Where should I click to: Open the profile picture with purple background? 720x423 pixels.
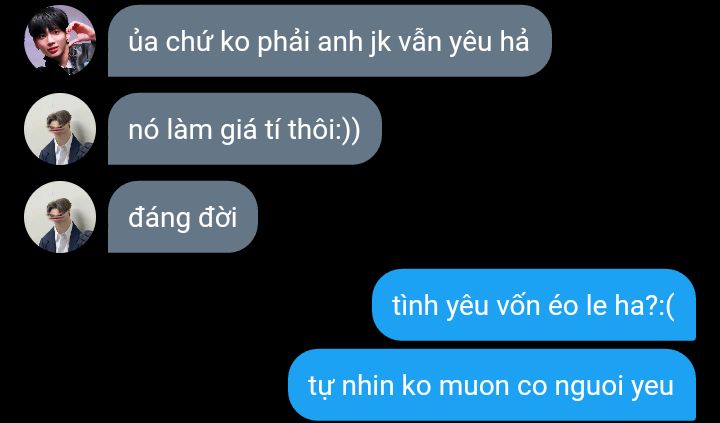pos(60,40)
